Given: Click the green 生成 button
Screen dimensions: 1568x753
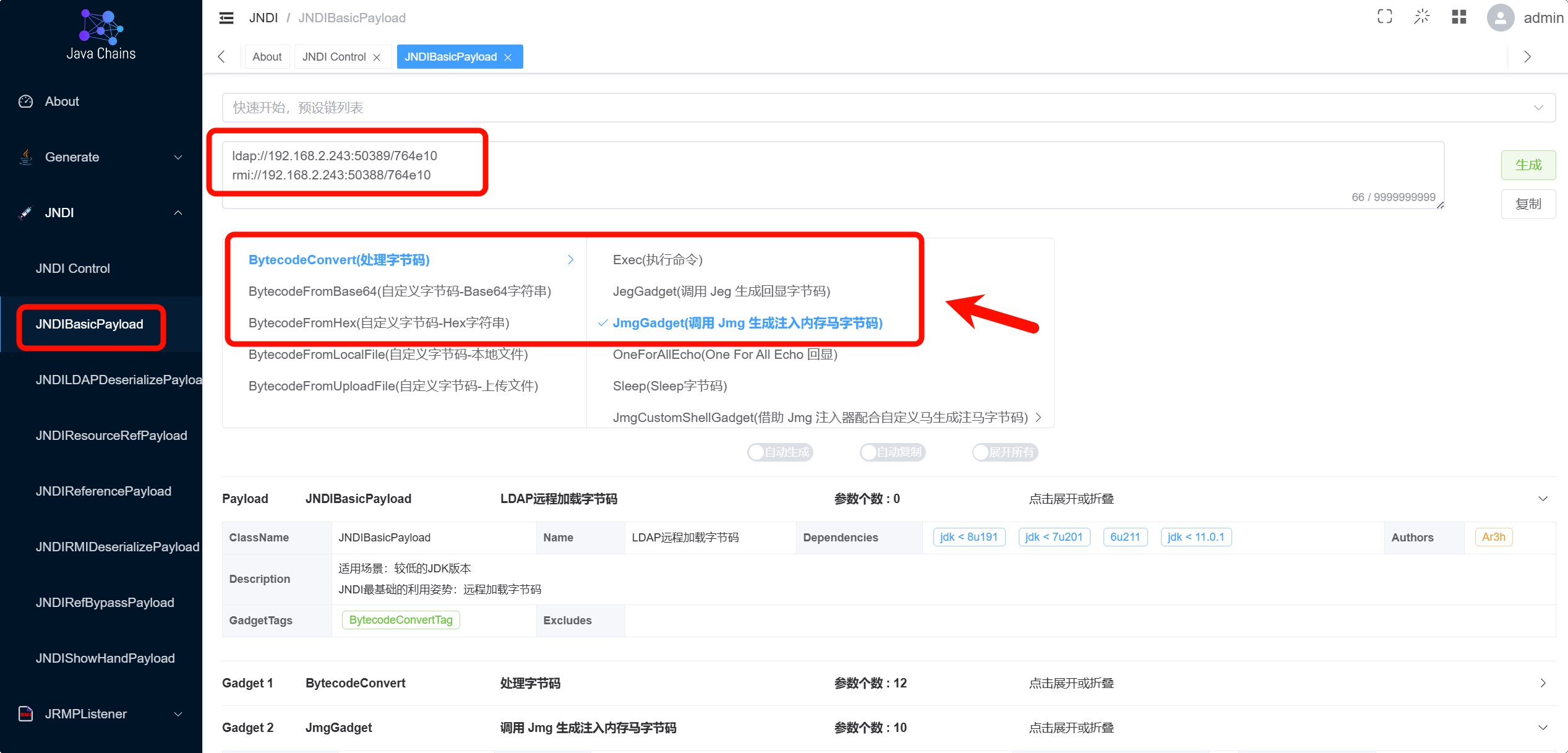Looking at the screenshot, I should [x=1528, y=165].
